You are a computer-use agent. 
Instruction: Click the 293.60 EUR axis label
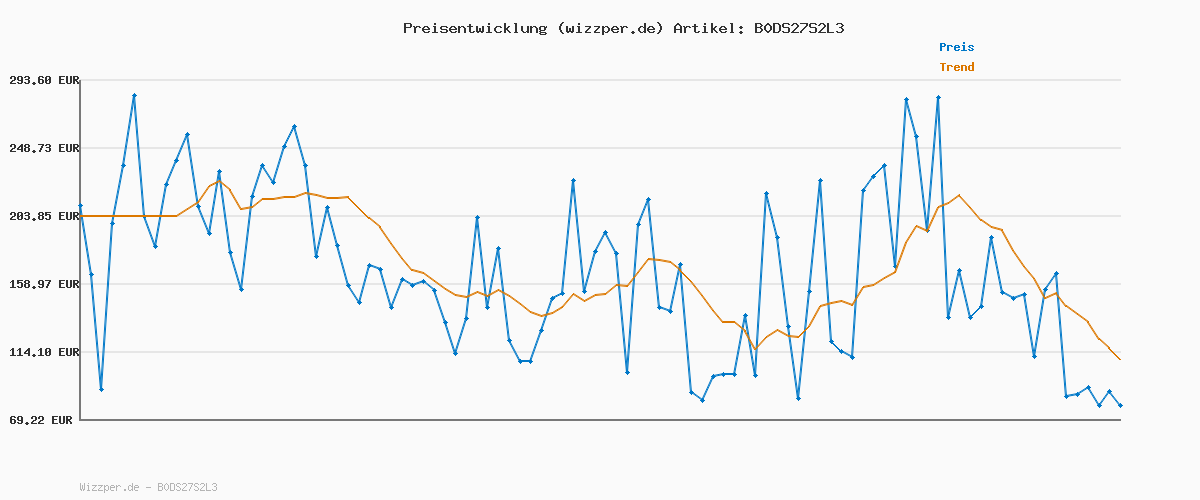[44, 80]
